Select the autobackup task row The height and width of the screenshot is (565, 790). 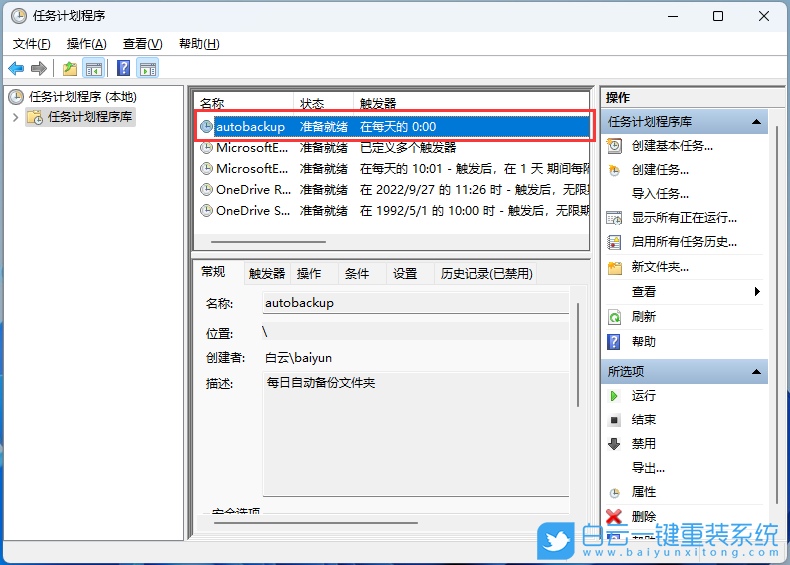point(393,127)
